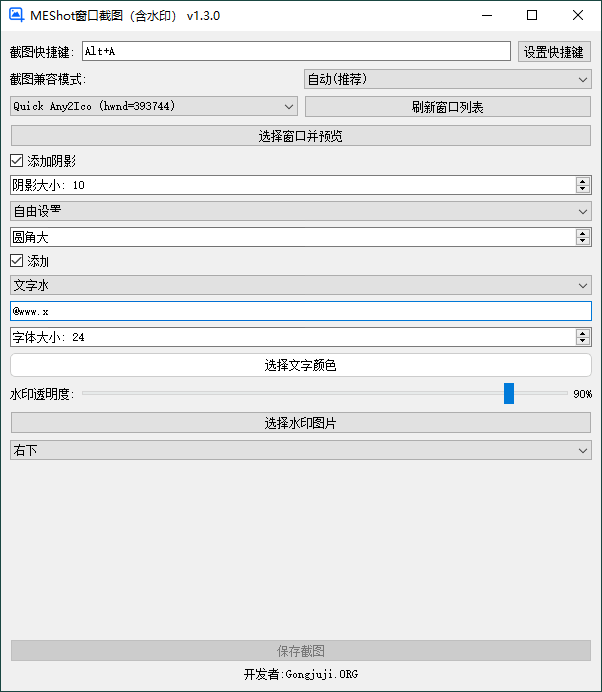Expand the 文字水 watermark type dropdown
The height and width of the screenshot is (692, 602).
[300, 286]
